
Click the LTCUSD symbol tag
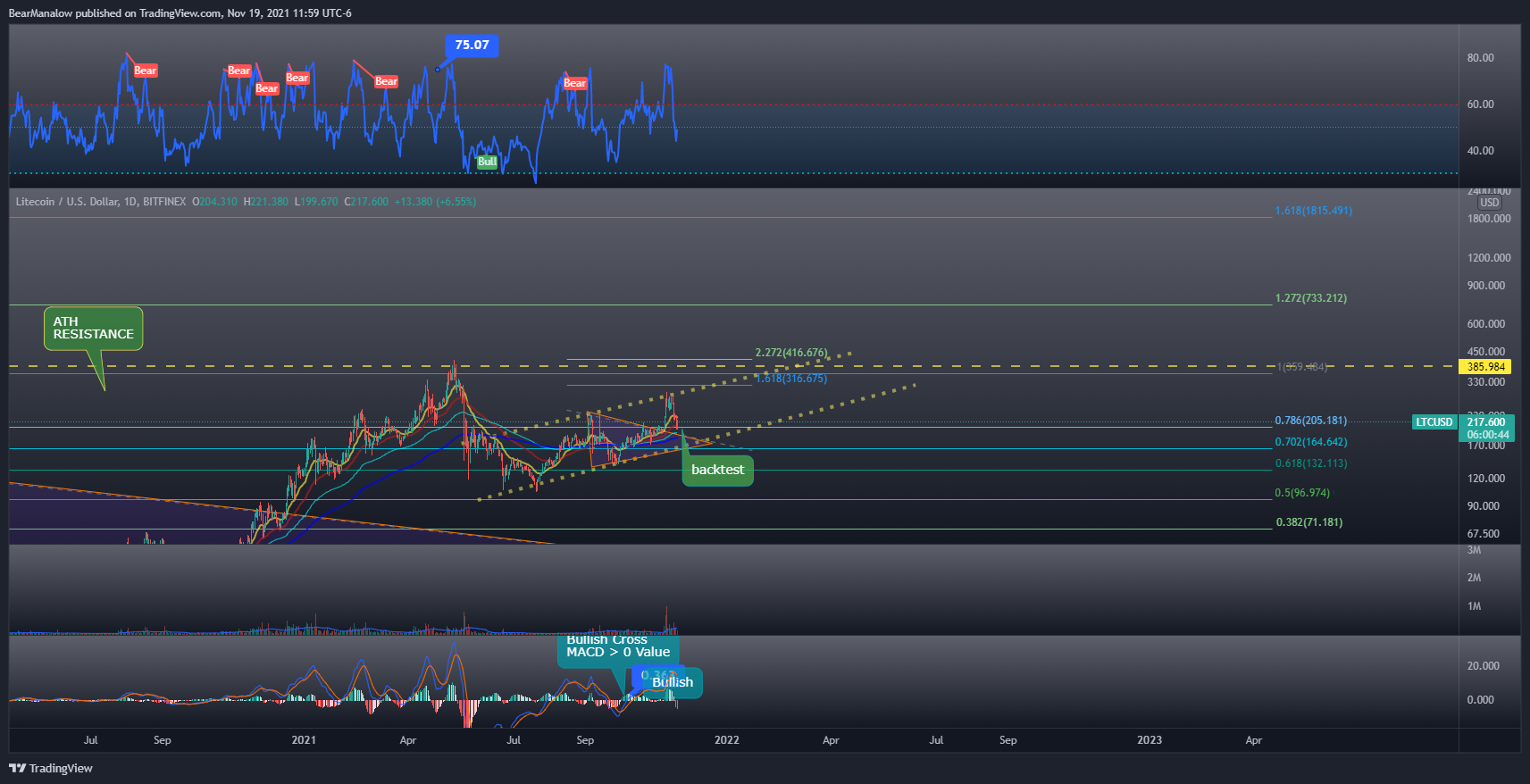click(1434, 422)
